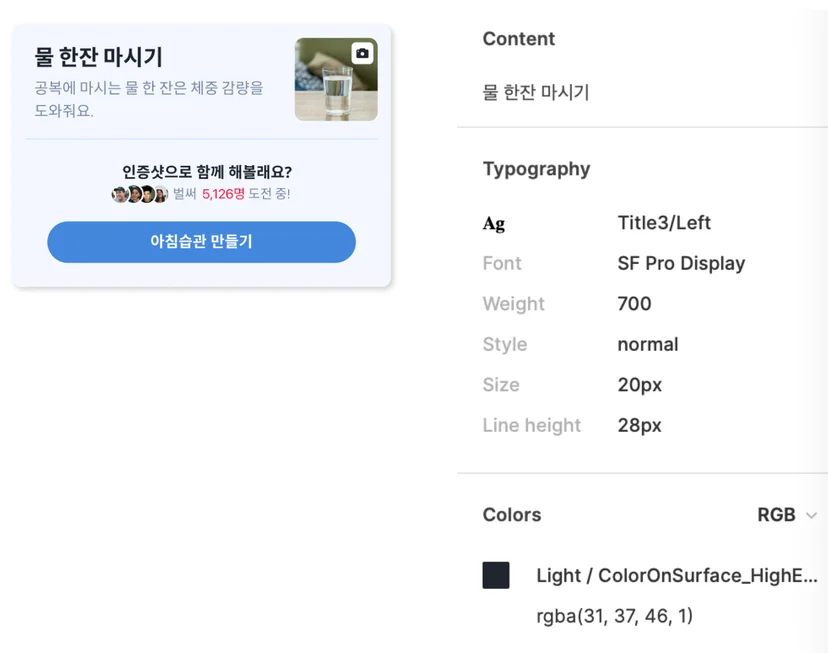Click the camera icon on the water glass photo
This screenshot has width=828, height=653.
362,53
